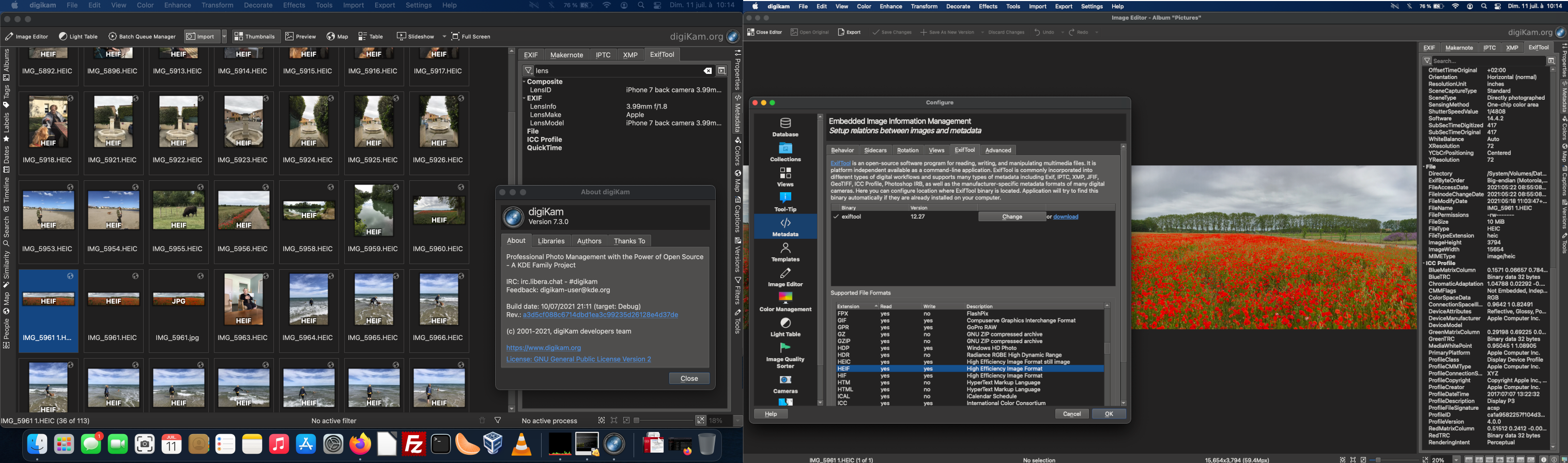Select the Cameras page in Configure dialog

point(785,384)
